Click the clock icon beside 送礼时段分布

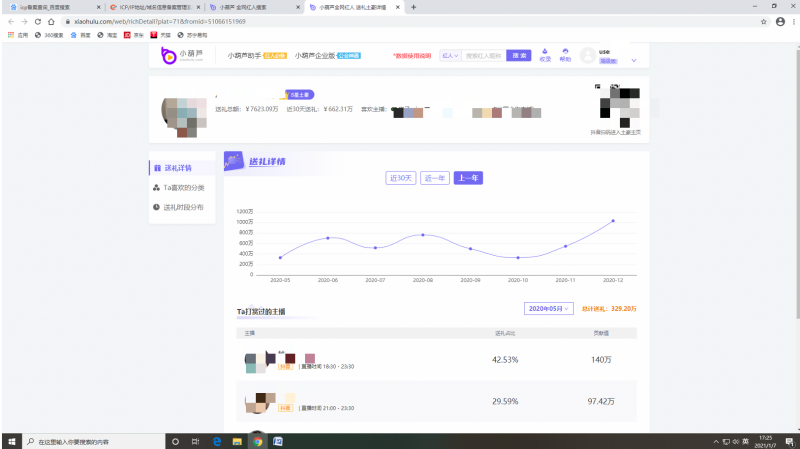click(156, 207)
